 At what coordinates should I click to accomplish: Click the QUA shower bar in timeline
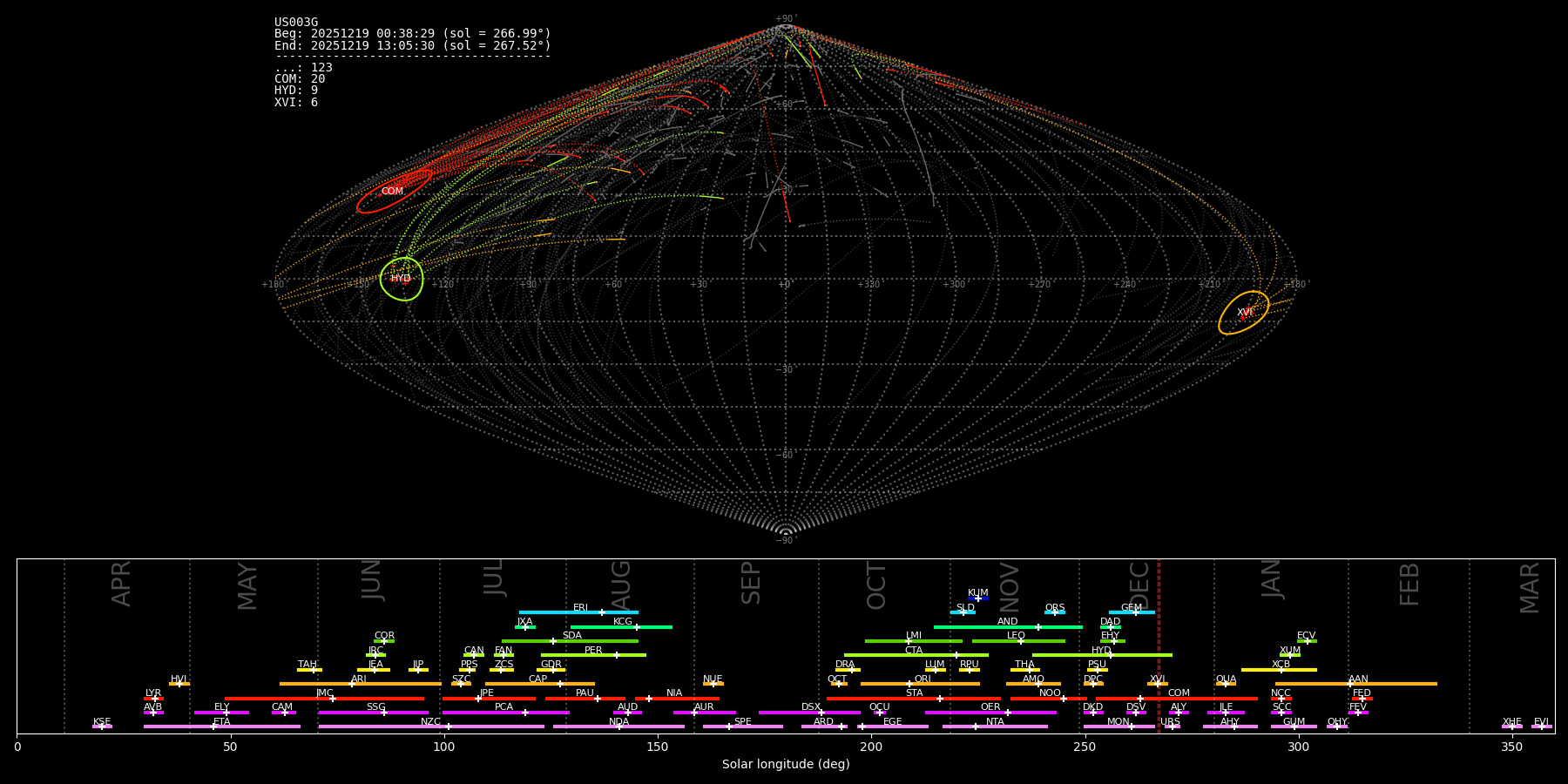pos(1226,684)
